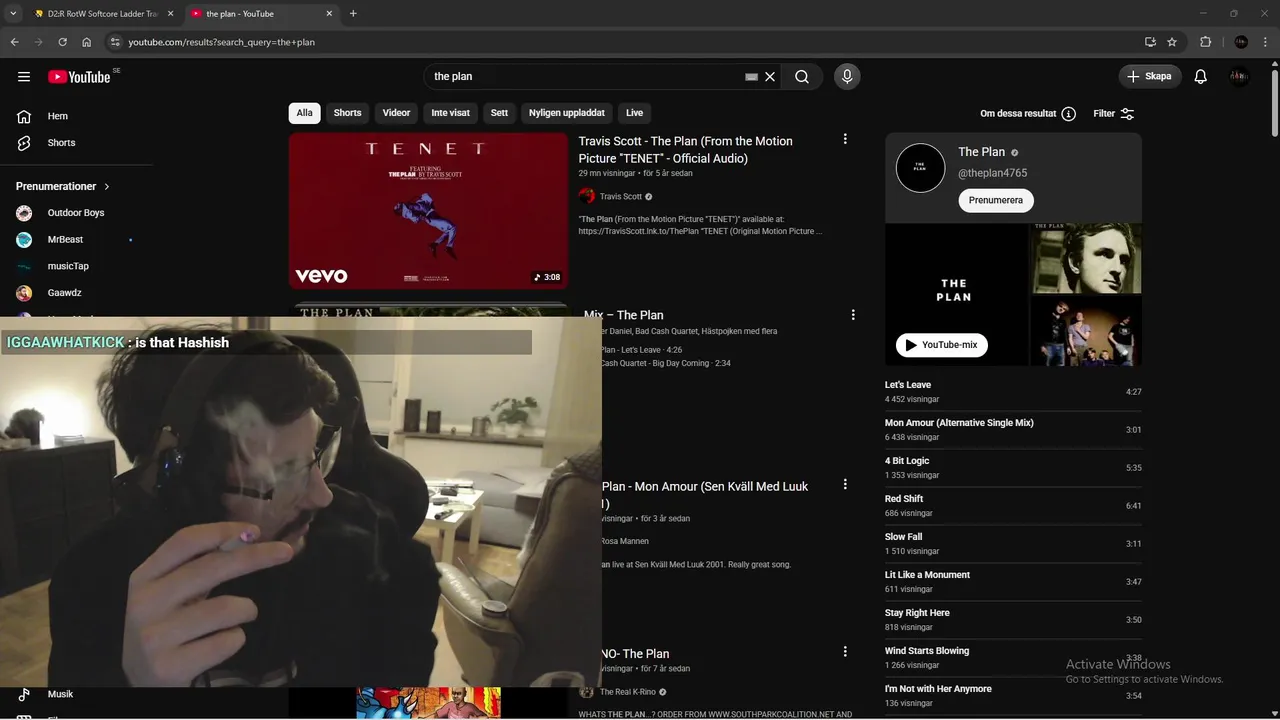
Task: Go to the browser home page
Action: point(87,42)
